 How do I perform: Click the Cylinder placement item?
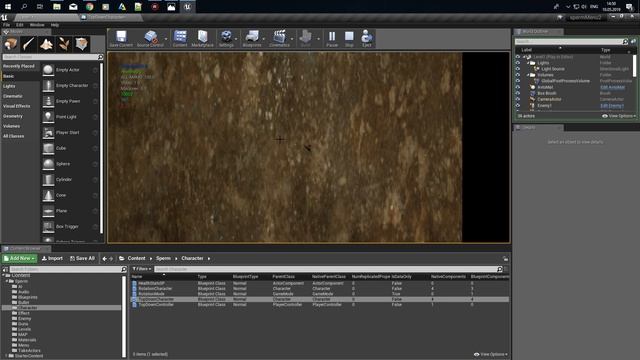pos(70,180)
